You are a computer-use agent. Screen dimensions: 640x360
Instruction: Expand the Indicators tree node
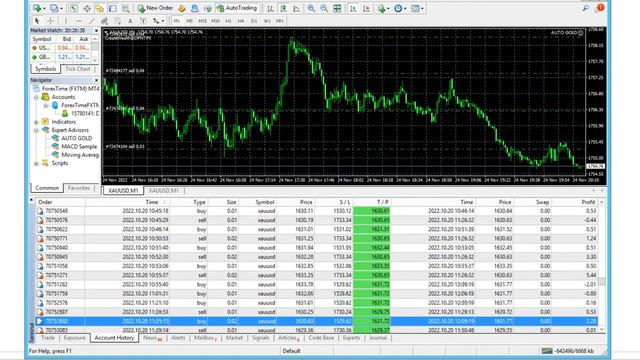(36, 122)
